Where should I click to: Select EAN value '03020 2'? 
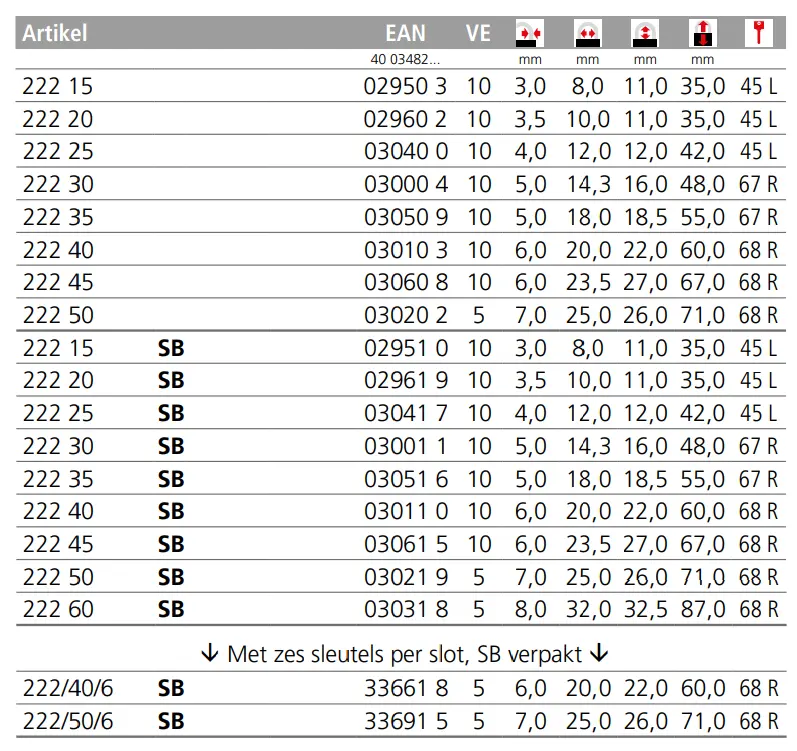[x=406, y=316]
